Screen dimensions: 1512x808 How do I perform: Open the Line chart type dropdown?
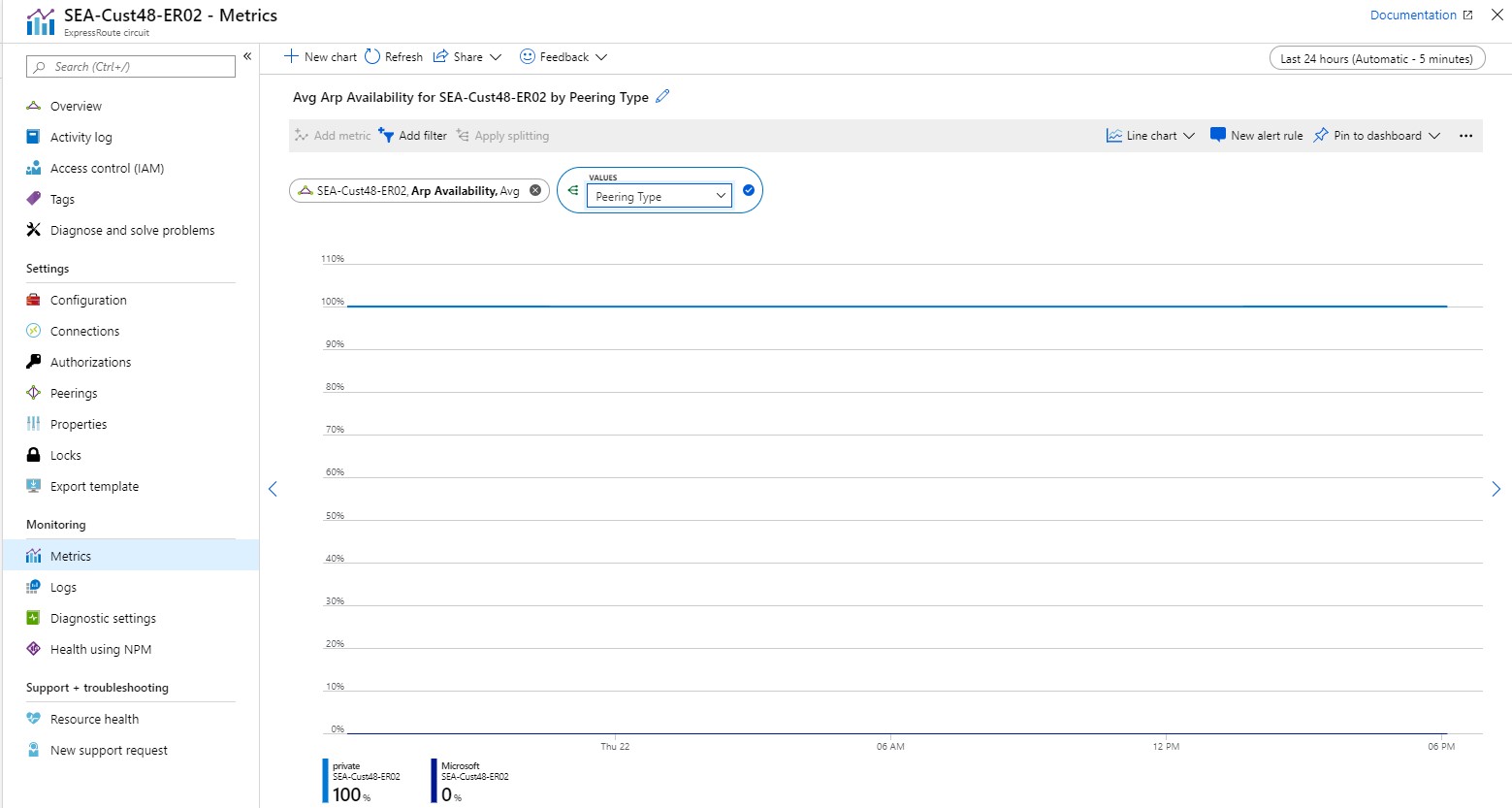[x=1150, y=135]
